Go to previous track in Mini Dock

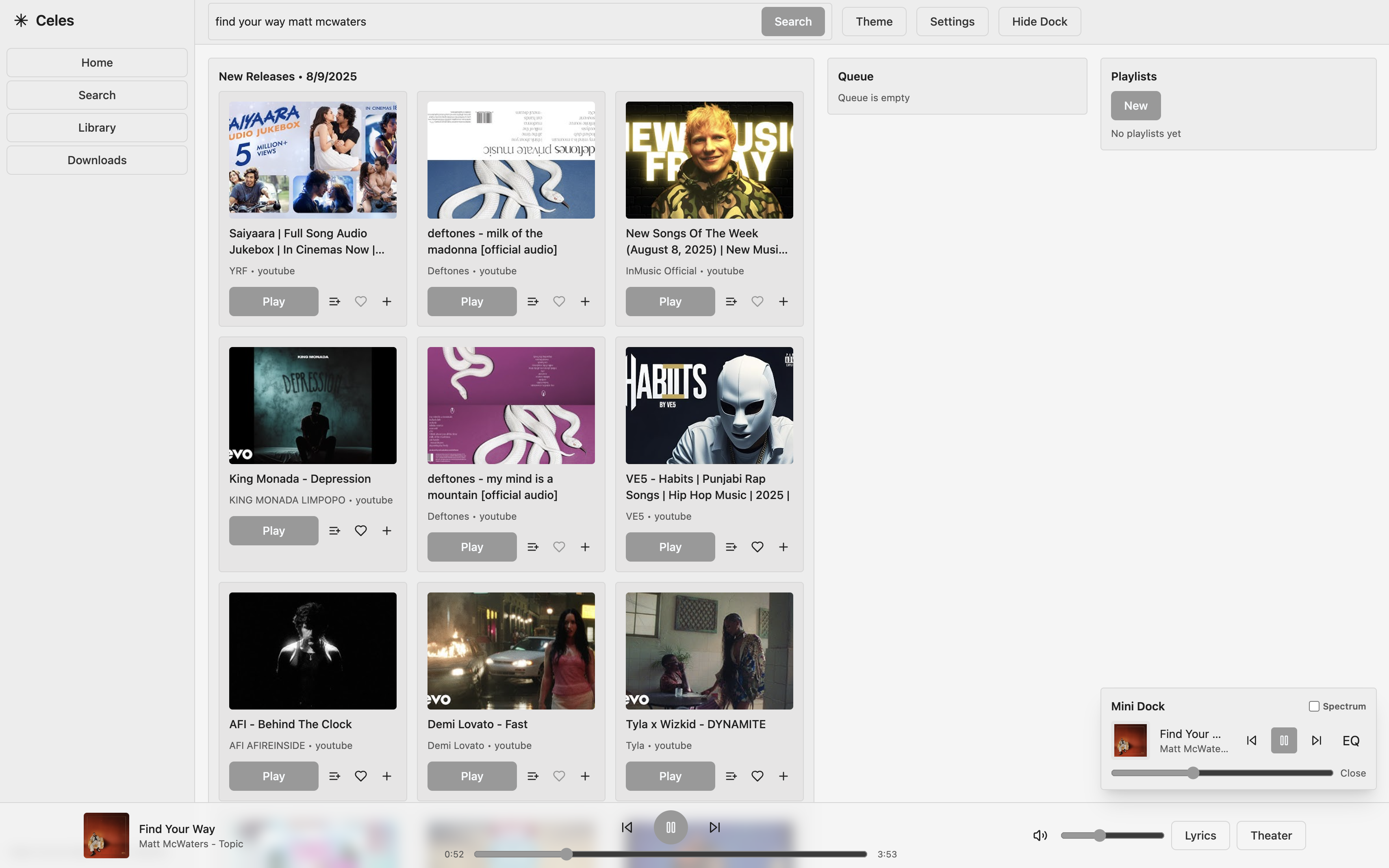(x=1251, y=740)
